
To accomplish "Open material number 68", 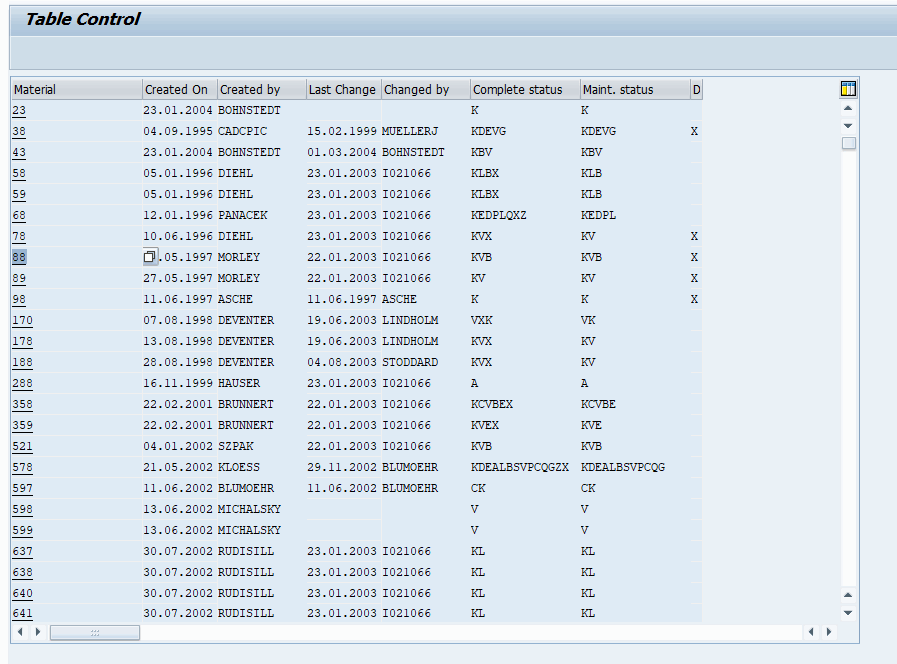I will coord(19,215).
